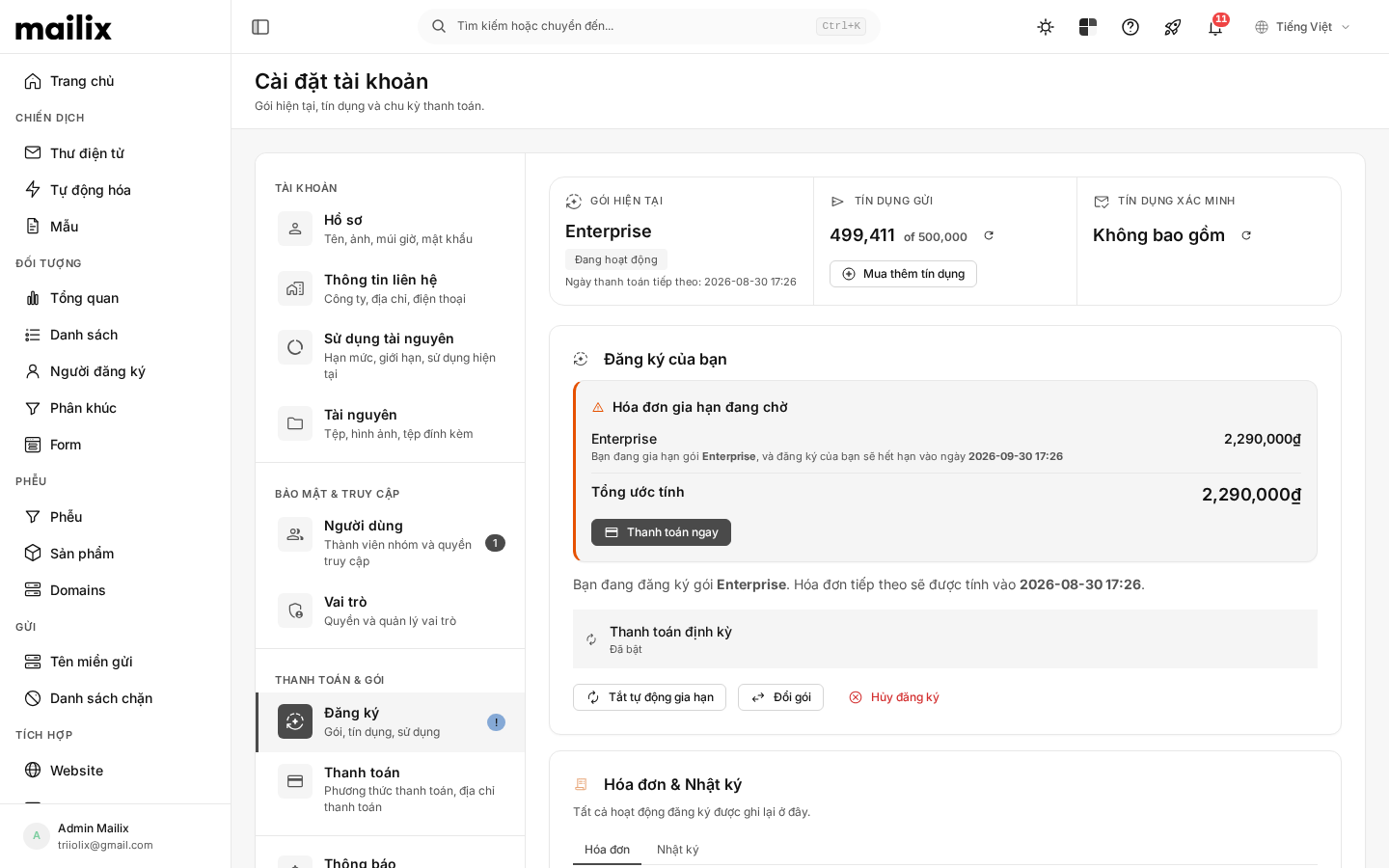
Task: Click the Đăng ký subscription icon in settings
Action: (x=295, y=721)
